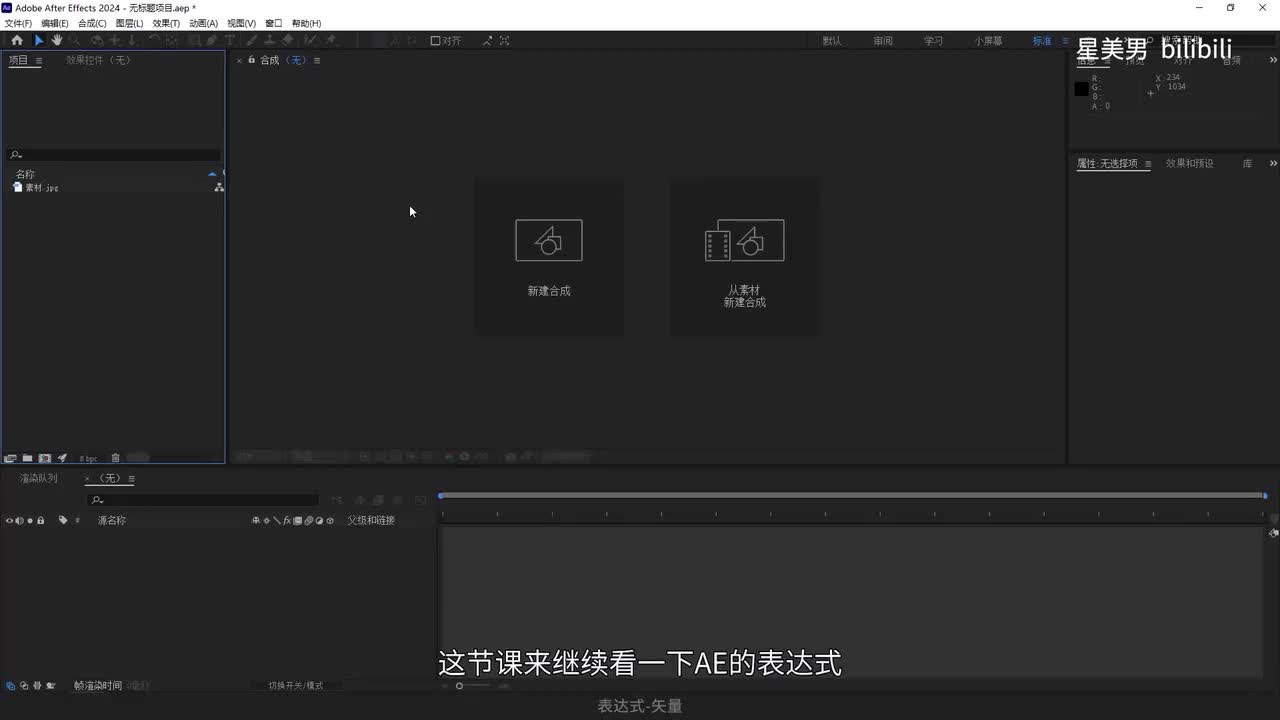The width and height of the screenshot is (1280, 720).
Task: Expand overflow panels beside 音频 tab
Action: pyautogui.click(x=1273, y=60)
